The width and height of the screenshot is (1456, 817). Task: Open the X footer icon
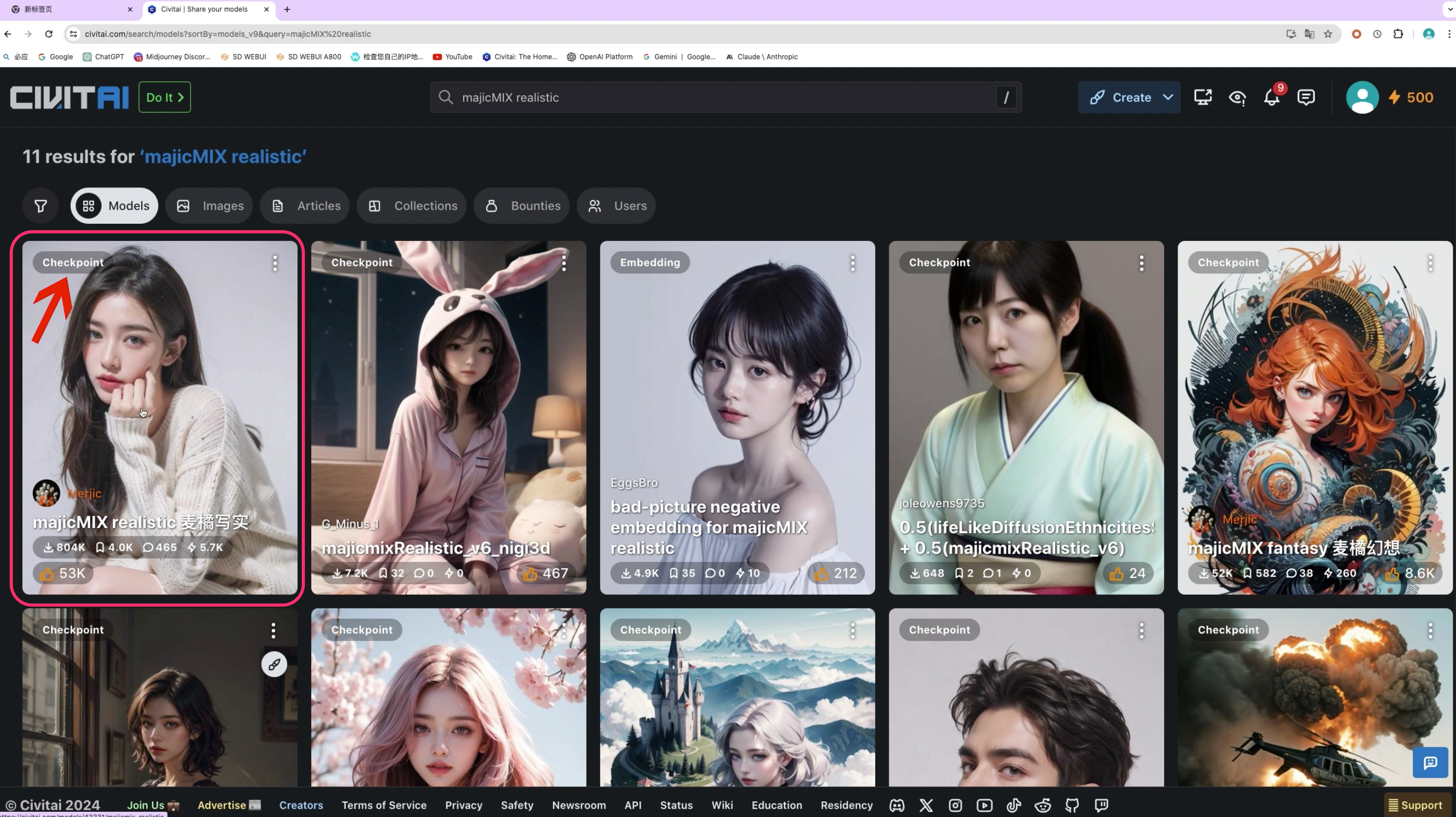coord(926,805)
